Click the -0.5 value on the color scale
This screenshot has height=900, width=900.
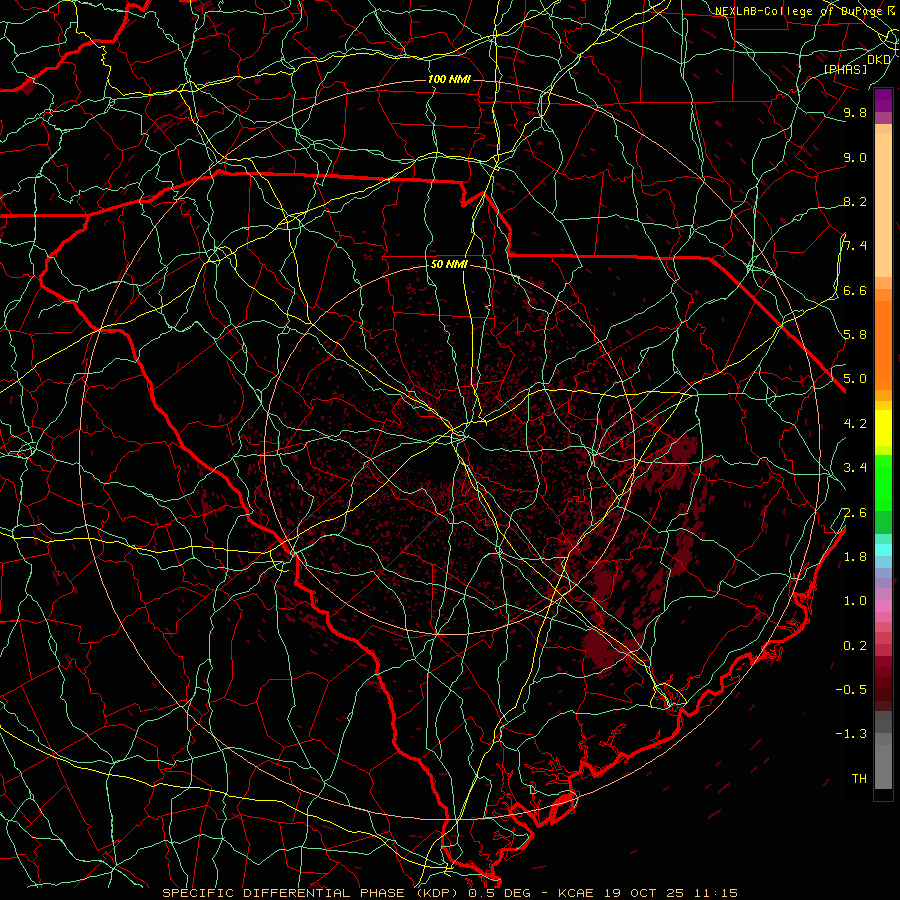(x=851, y=689)
